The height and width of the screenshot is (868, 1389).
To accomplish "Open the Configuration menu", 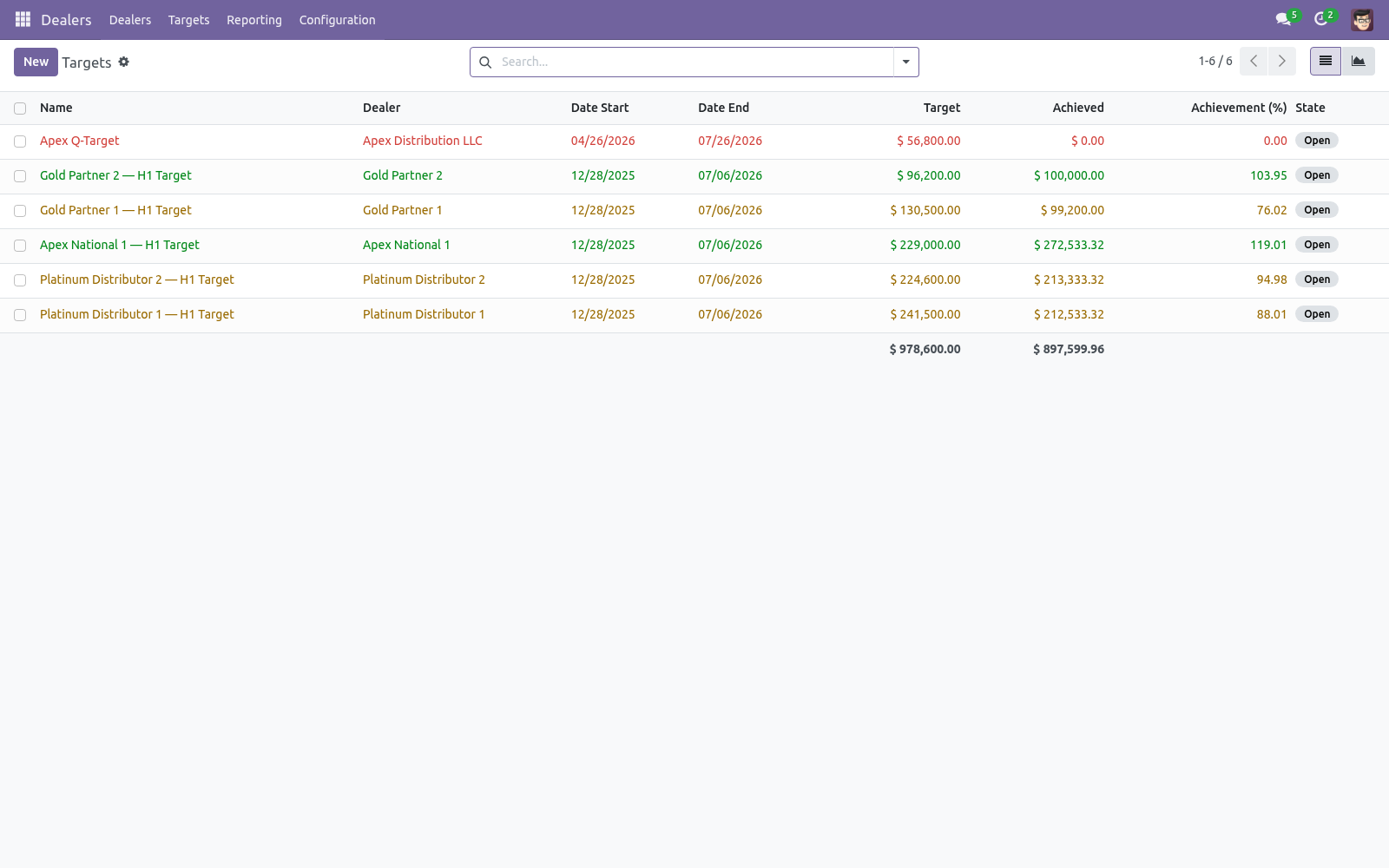I will [338, 20].
